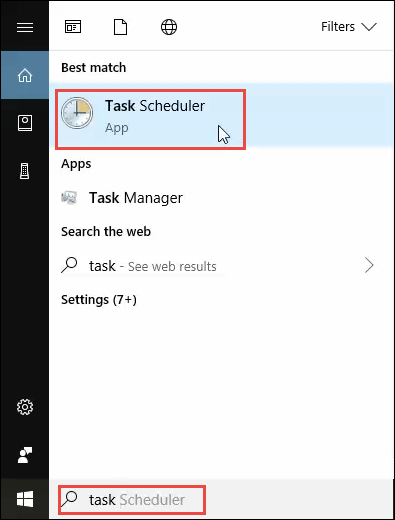Click the Feedback person icon in sidebar
Image resolution: width=395 pixels, height=520 pixels.
[25, 455]
